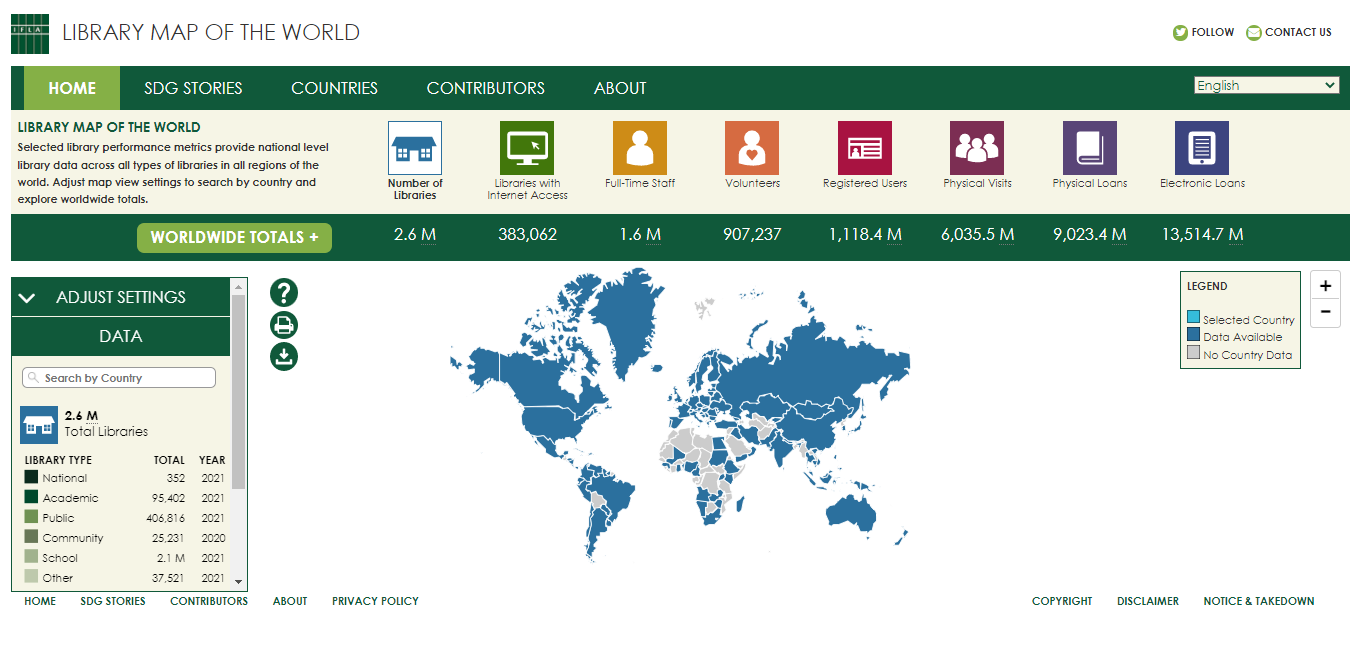Click the National library type color swatch
This screenshot has width=1361, height=655.
31,477
